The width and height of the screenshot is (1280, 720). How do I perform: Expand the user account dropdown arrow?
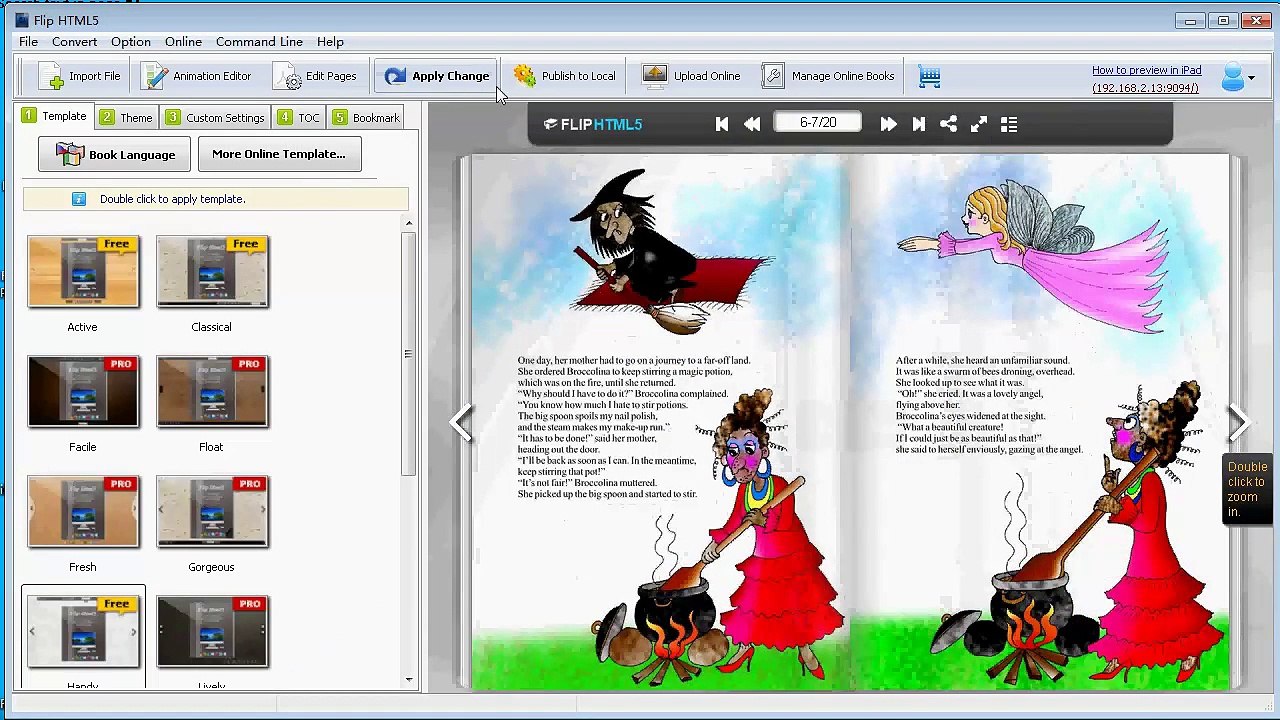coord(1251,78)
